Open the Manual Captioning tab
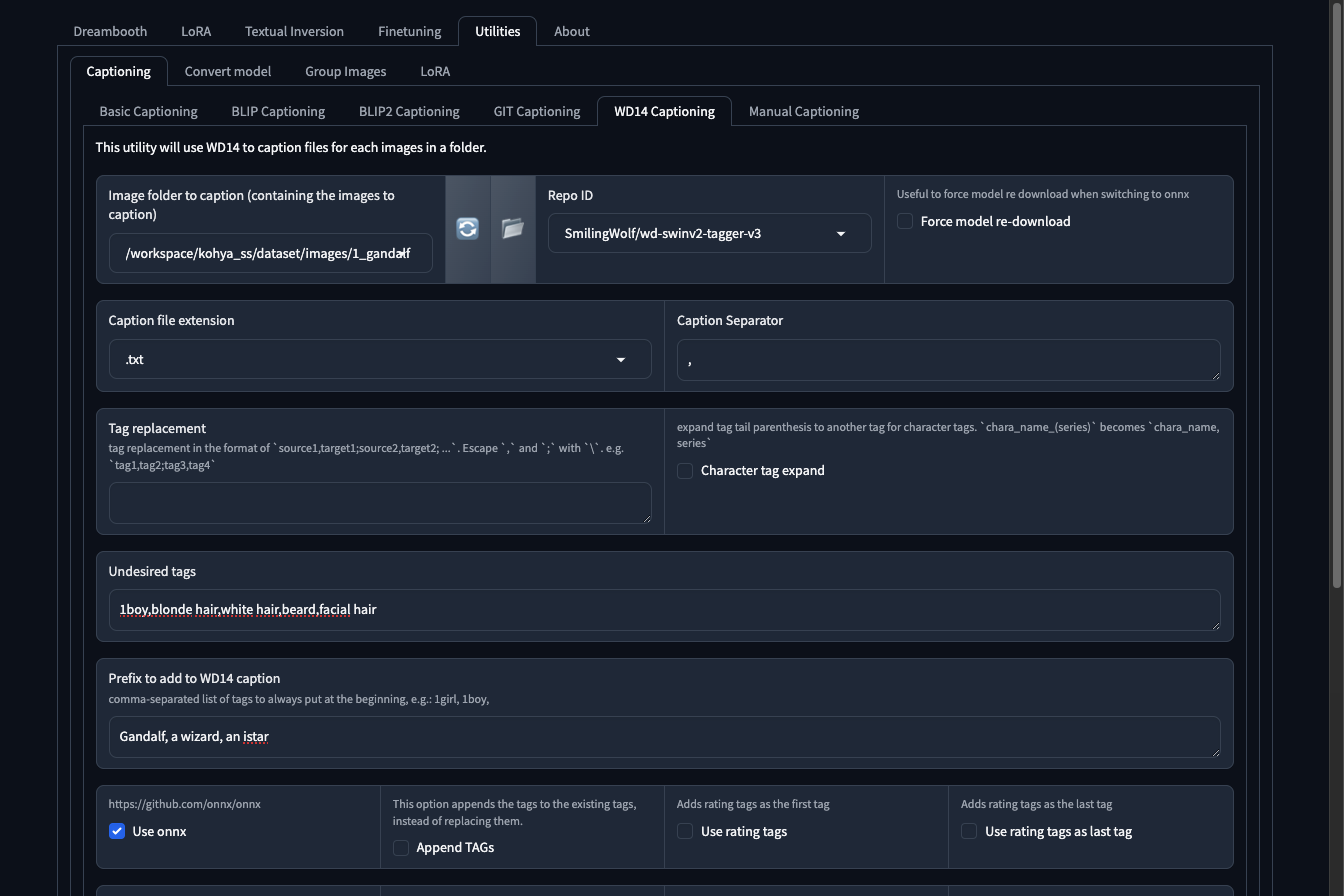 point(803,111)
